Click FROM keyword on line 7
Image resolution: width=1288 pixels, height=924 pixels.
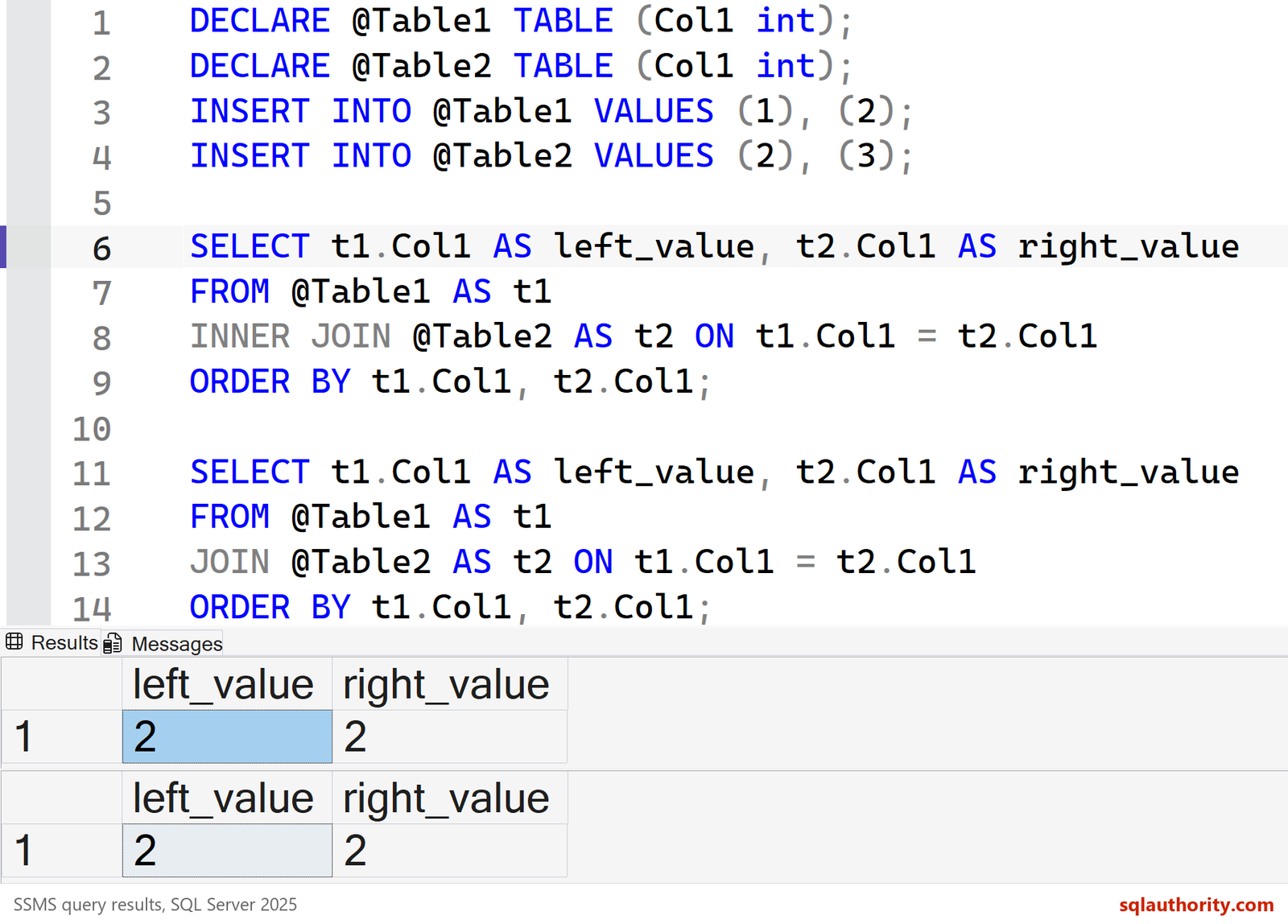[x=230, y=291]
